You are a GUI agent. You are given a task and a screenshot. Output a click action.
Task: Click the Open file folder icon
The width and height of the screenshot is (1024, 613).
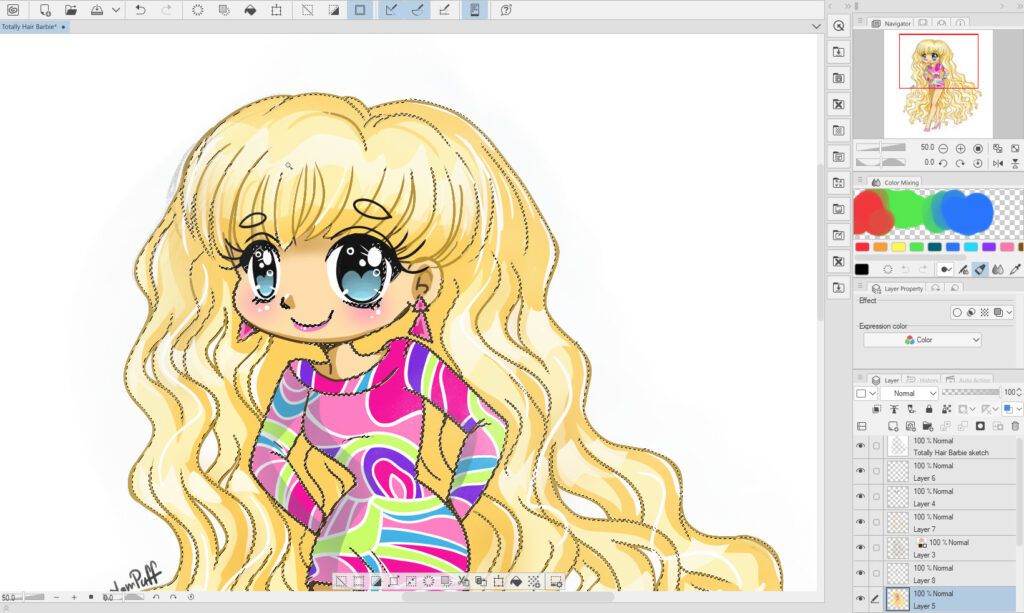71,10
